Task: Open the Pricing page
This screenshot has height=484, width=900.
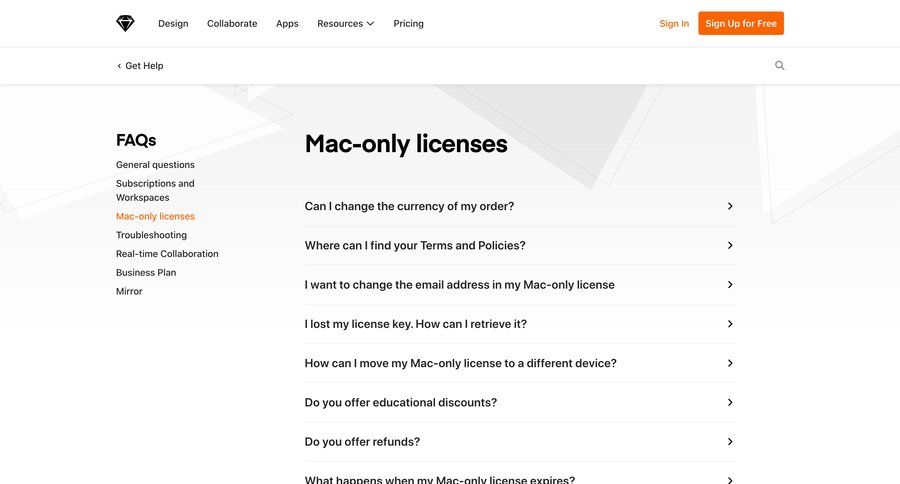Action: click(408, 24)
